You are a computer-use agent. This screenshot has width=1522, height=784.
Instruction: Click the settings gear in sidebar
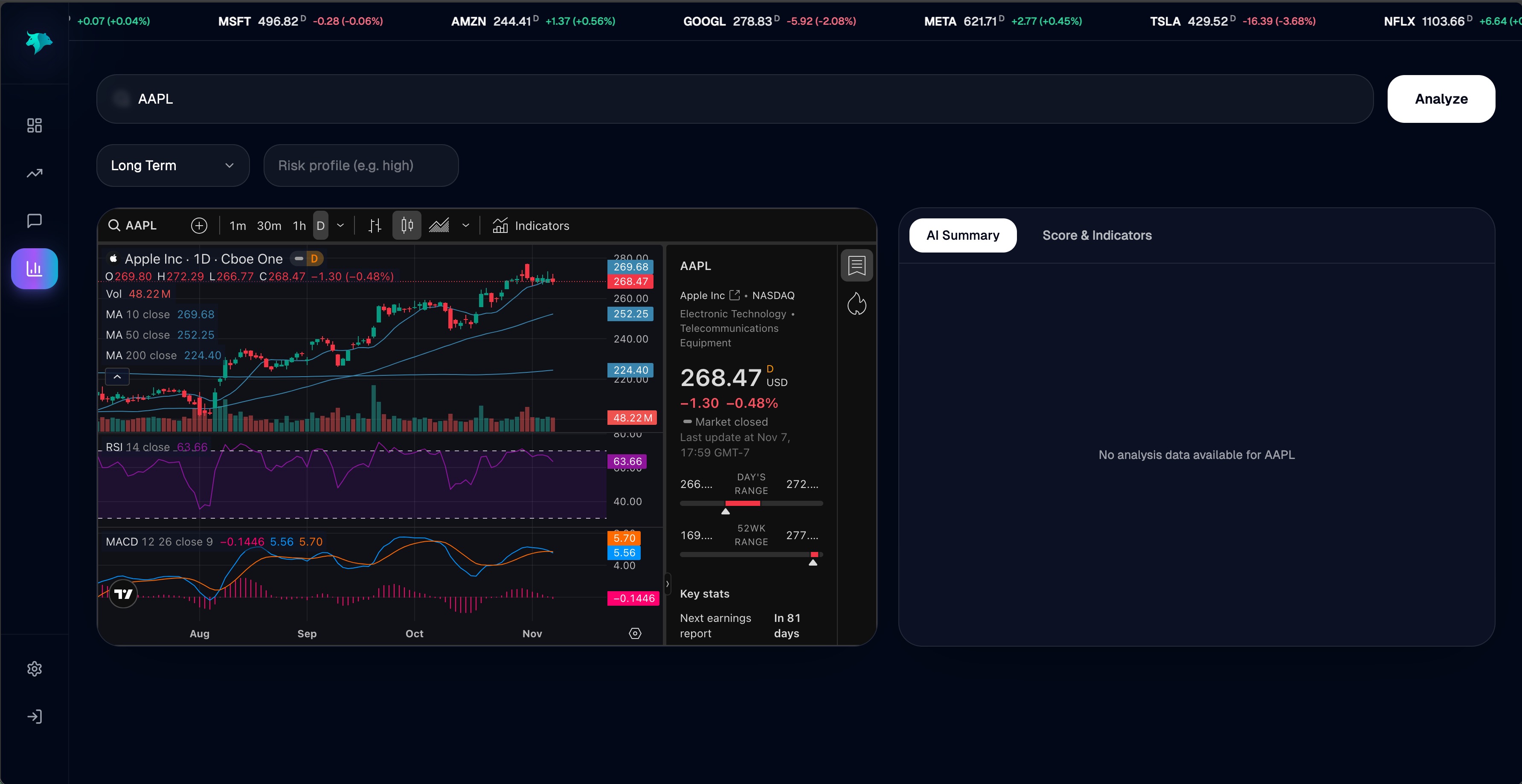pyautogui.click(x=34, y=669)
